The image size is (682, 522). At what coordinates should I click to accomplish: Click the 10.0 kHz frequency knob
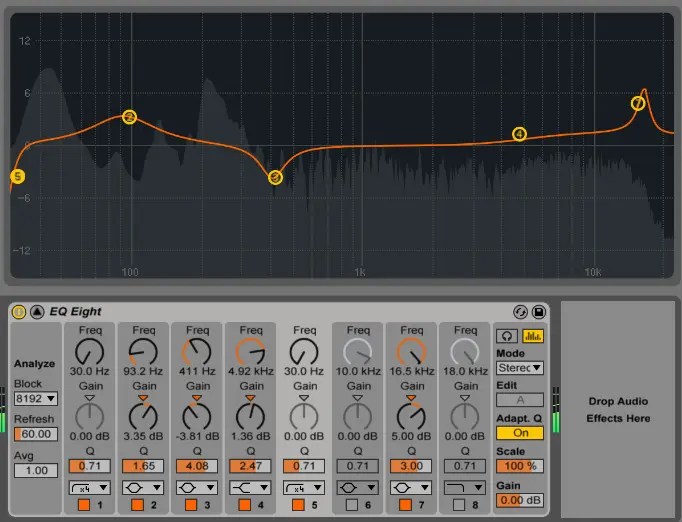click(358, 352)
